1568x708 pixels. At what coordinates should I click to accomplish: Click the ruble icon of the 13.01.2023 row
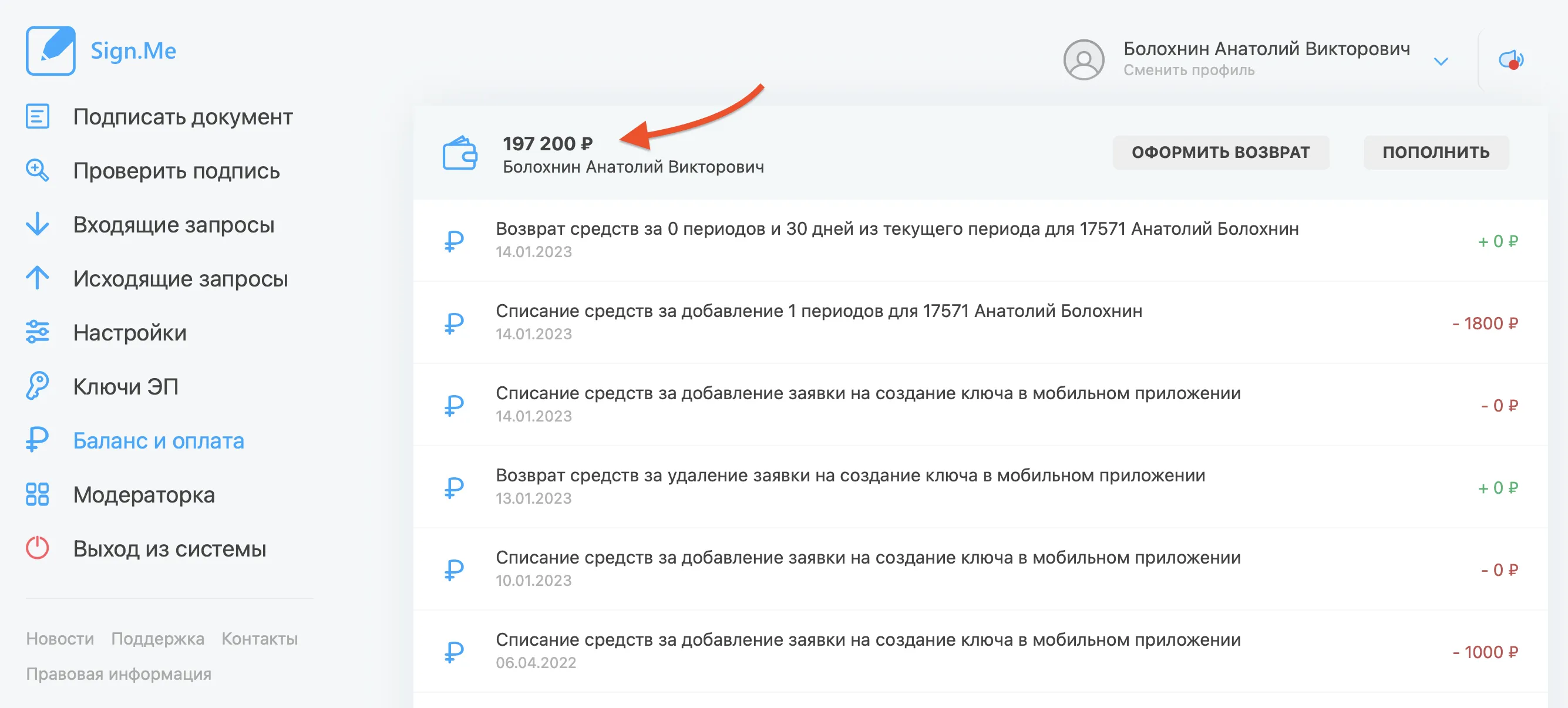pyautogui.click(x=453, y=487)
